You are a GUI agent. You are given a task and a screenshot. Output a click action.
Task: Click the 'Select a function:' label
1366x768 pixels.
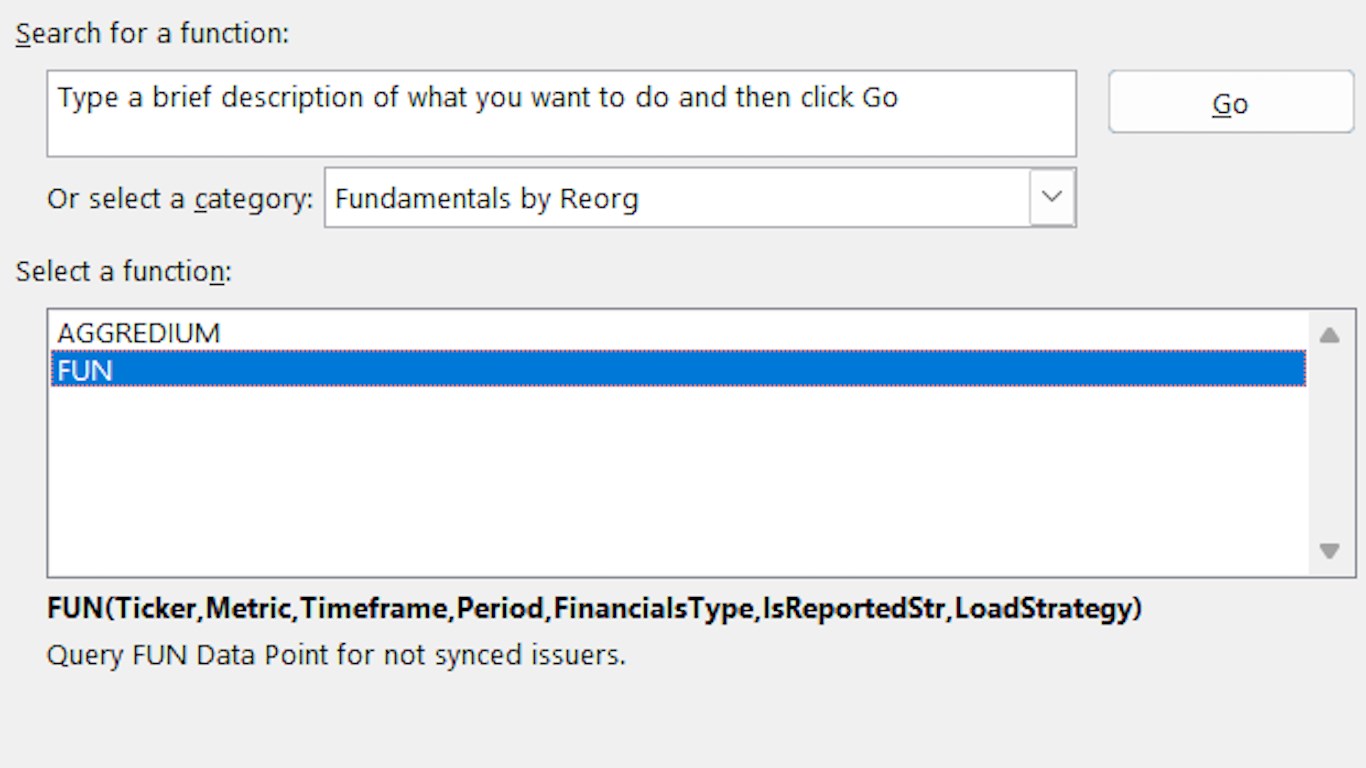(x=123, y=271)
